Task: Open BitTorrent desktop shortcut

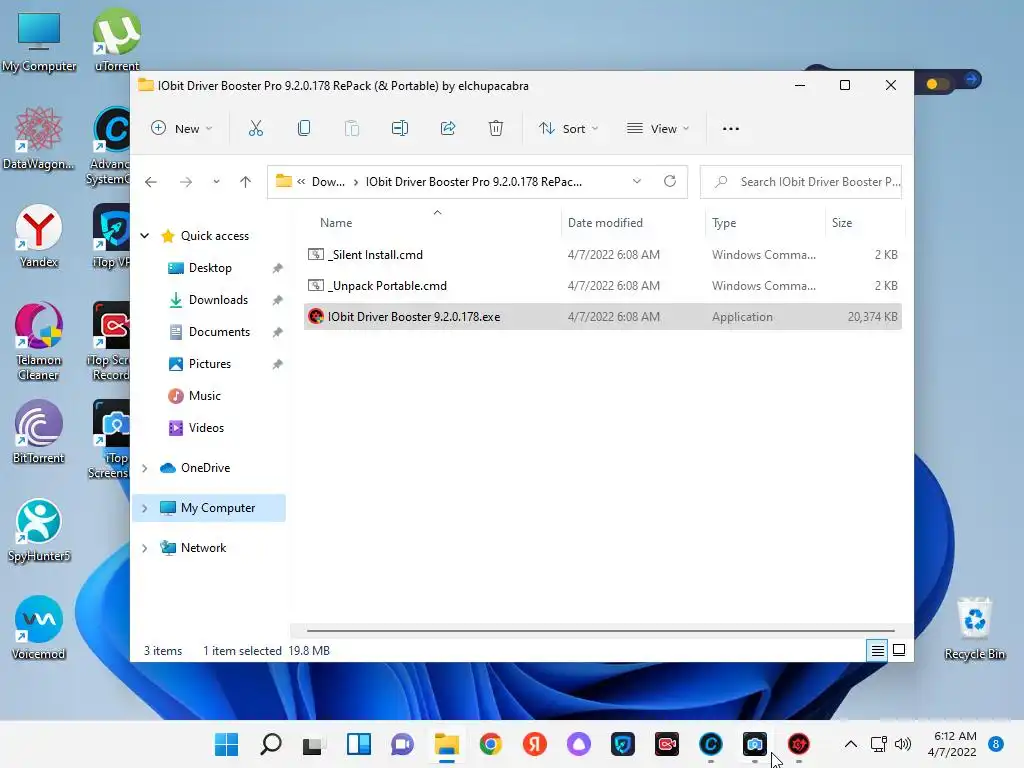Action: tap(39, 432)
